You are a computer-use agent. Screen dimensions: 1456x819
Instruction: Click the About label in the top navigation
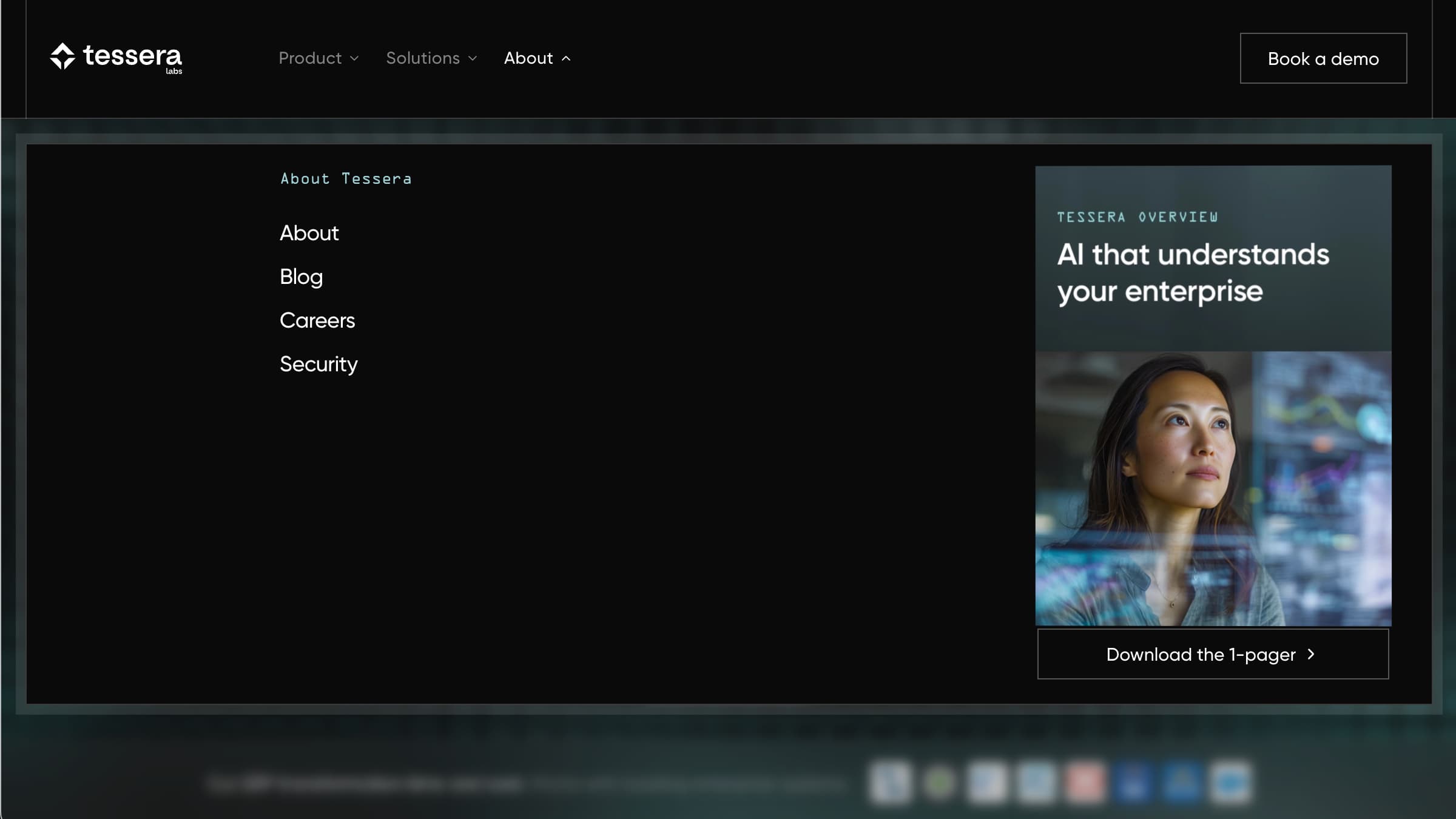528,58
